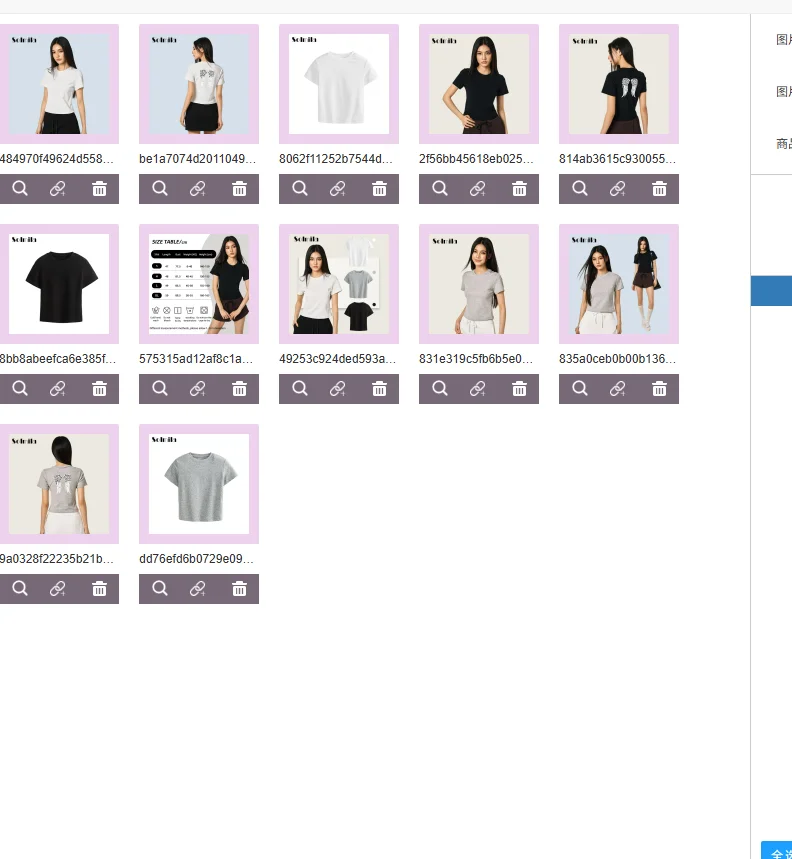The width and height of the screenshot is (792, 859).
Task: Click filename 575315ad12af8c1a...
Action: tap(196, 359)
